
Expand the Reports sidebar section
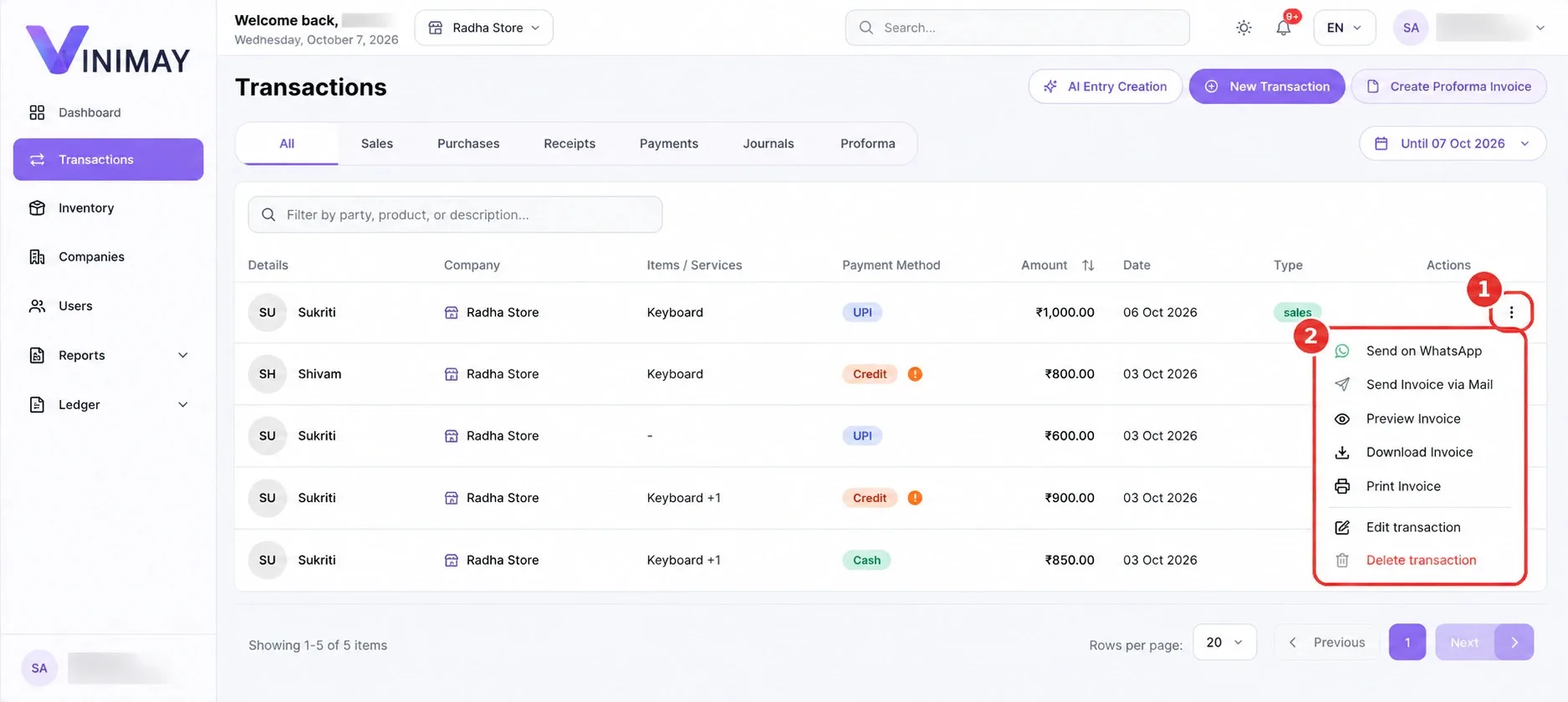point(108,355)
